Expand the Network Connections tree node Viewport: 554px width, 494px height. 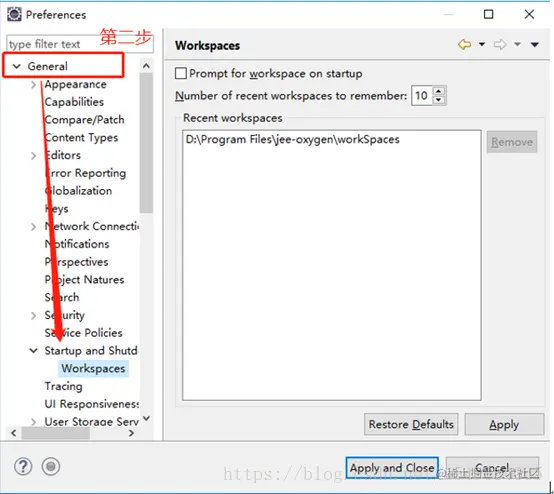(34, 227)
